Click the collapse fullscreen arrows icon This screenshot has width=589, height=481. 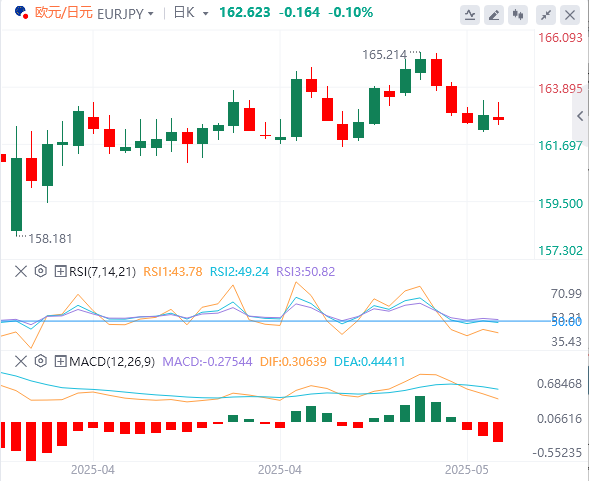pos(545,15)
